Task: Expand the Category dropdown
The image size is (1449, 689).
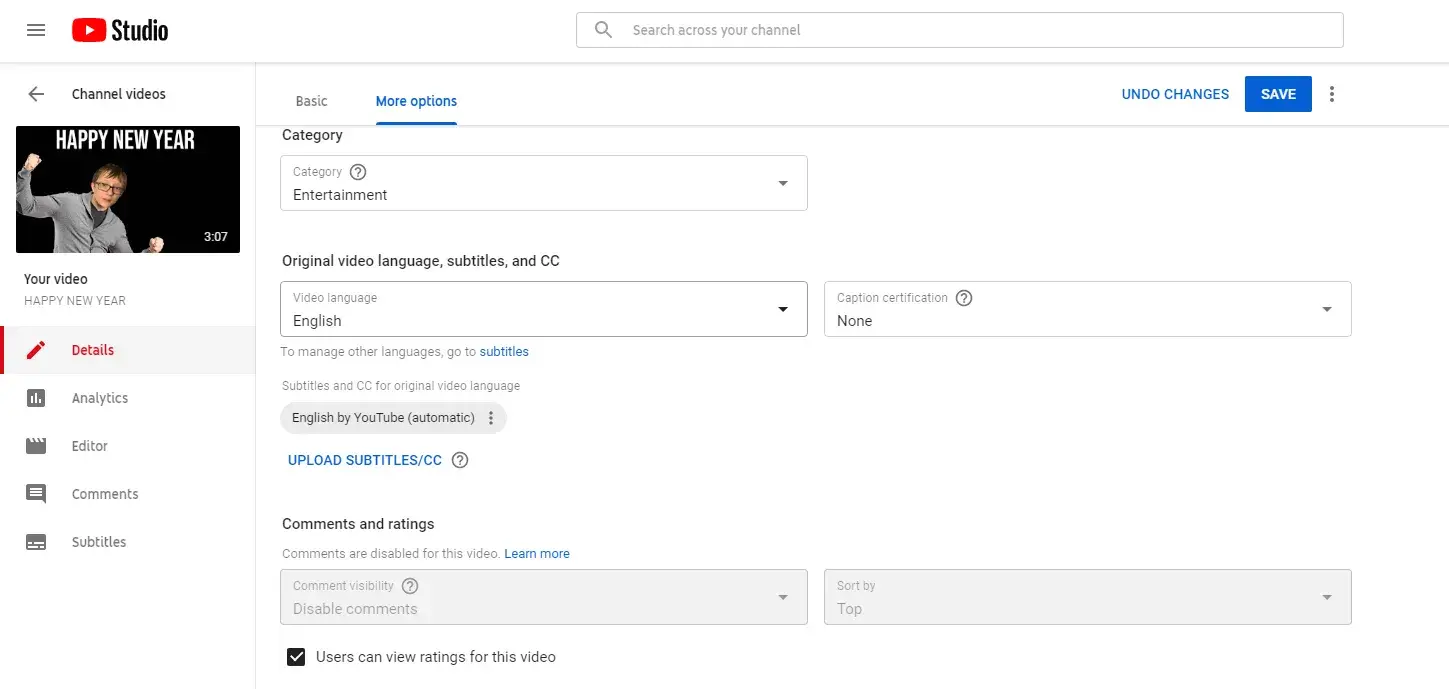Action: (x=783, y=183)
